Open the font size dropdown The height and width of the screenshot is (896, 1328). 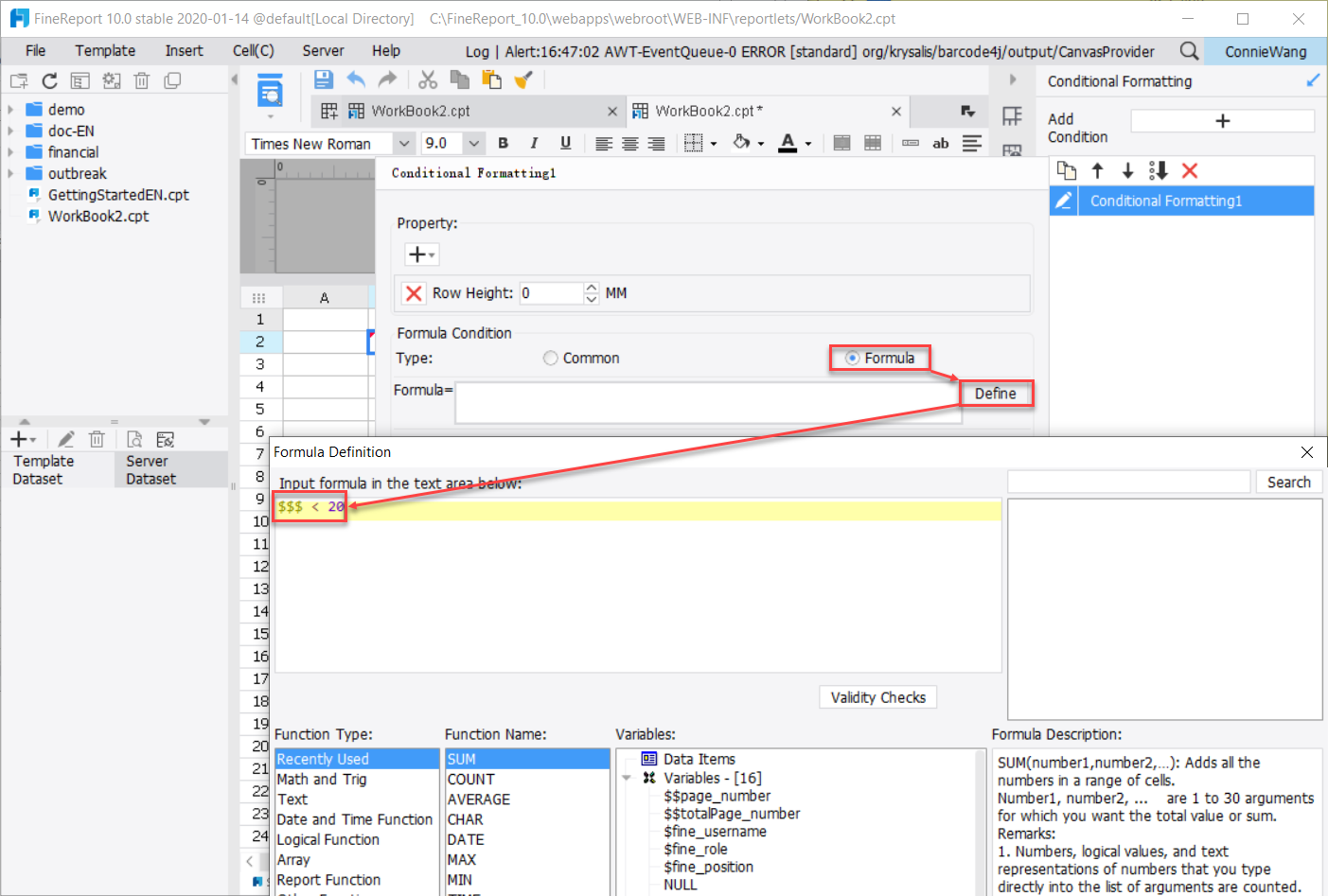[x=473, y=142]
